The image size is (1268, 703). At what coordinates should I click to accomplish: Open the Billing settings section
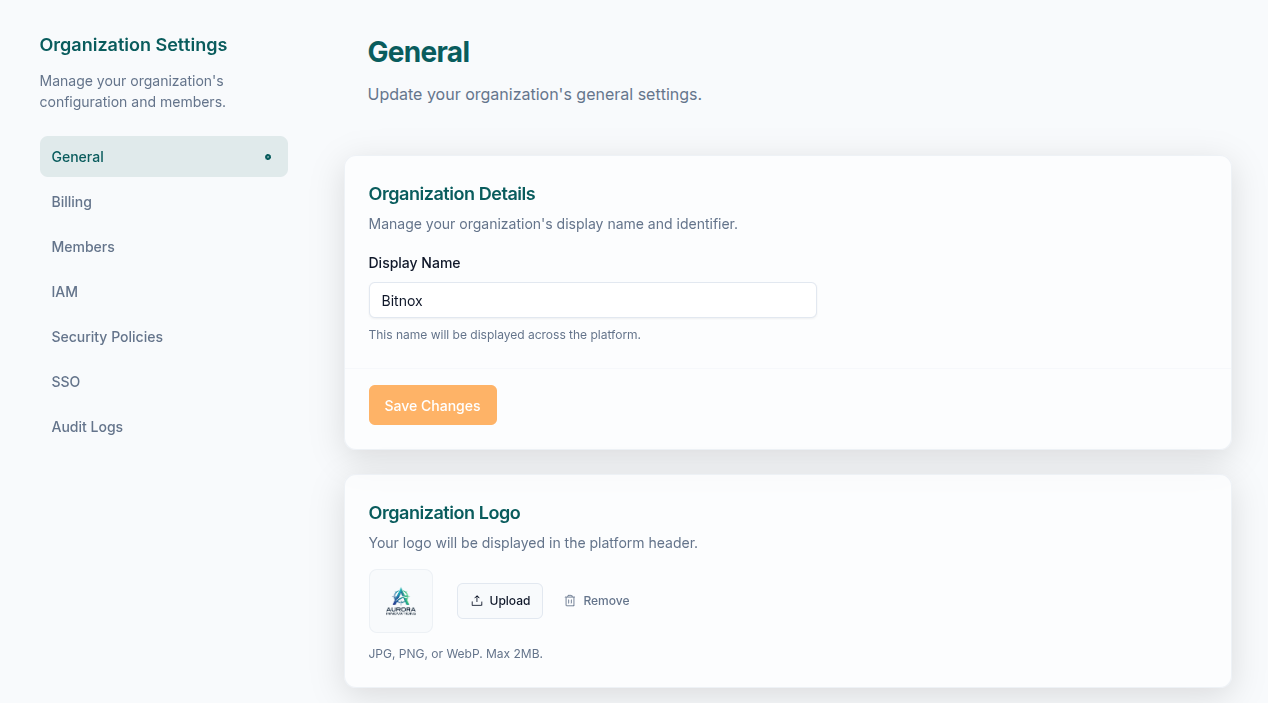(x=72, y=202)
